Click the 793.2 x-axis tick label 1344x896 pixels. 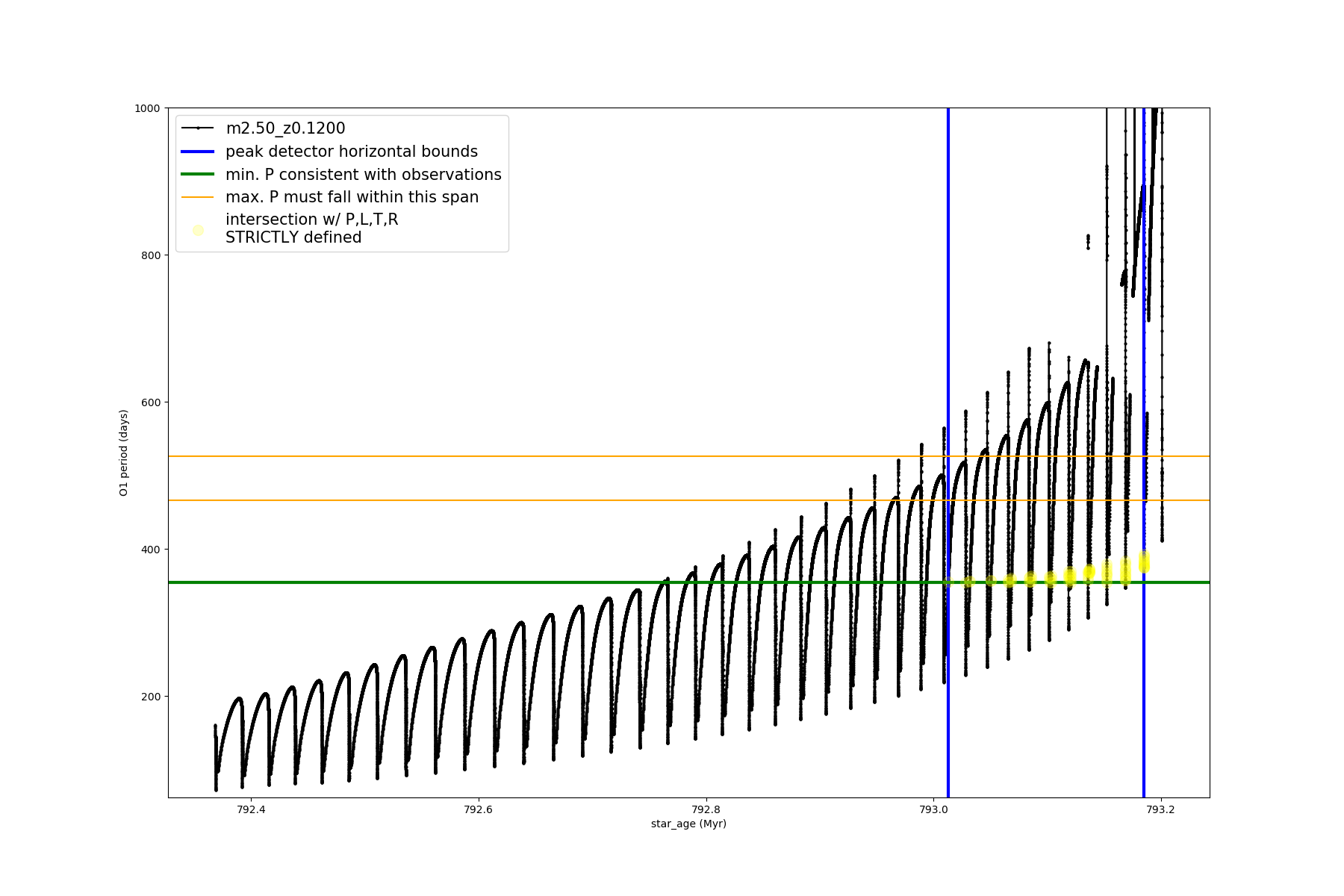tap(1160, 809)
